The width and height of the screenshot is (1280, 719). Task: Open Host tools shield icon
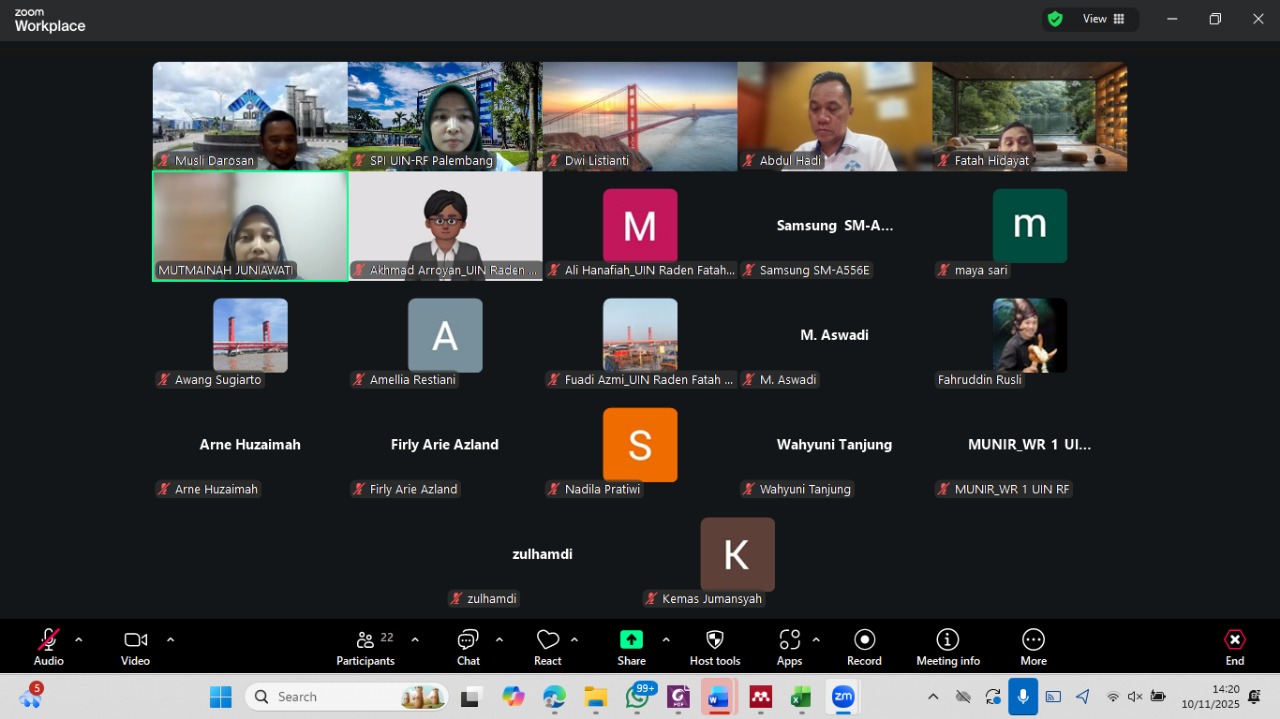(715, 647)
